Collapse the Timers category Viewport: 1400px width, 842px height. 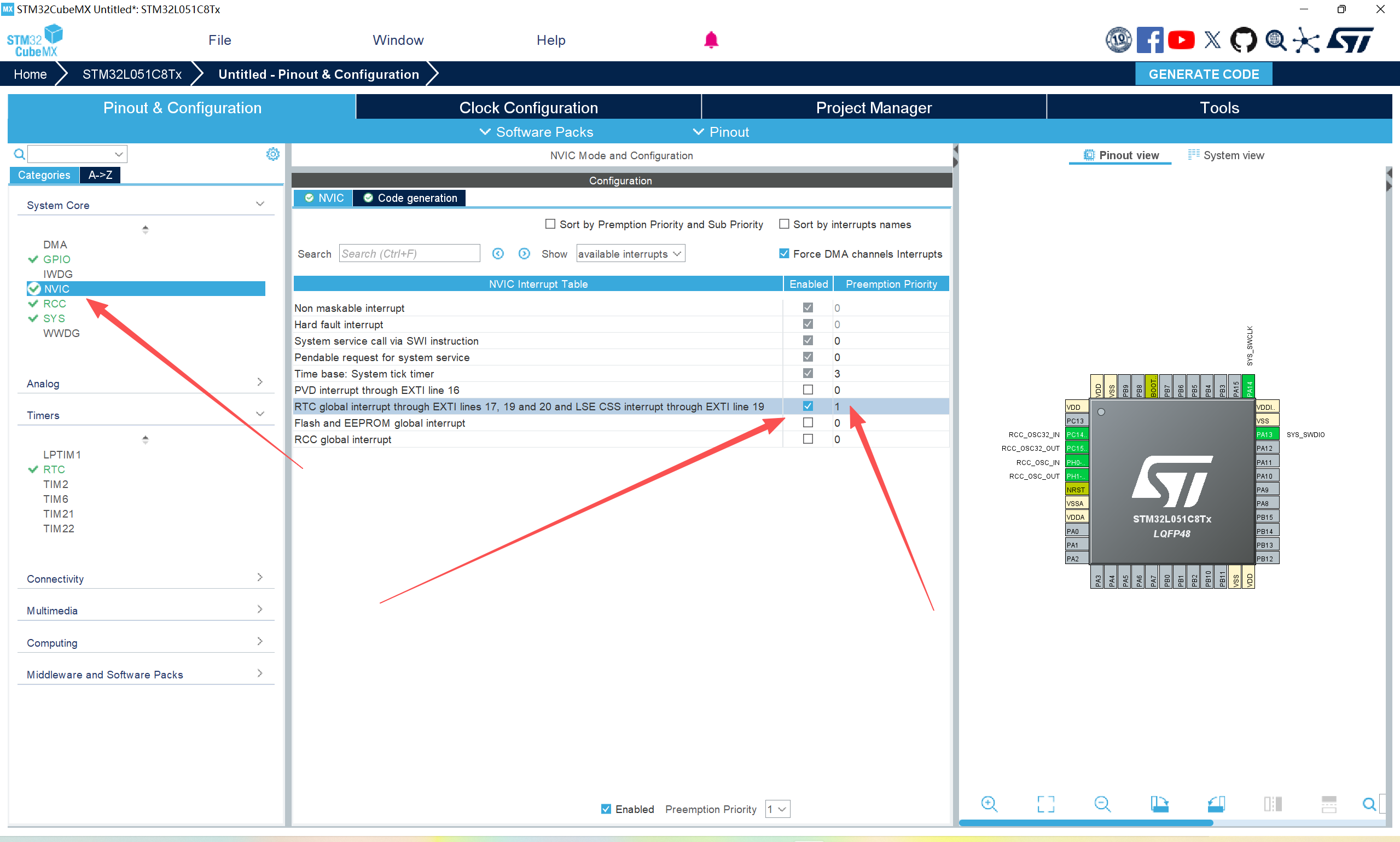[x=260, y=414]
